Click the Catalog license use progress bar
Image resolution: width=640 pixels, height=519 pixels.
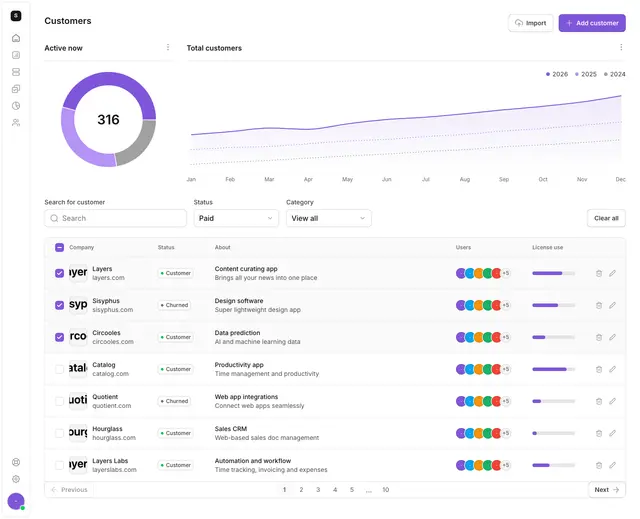553,369
